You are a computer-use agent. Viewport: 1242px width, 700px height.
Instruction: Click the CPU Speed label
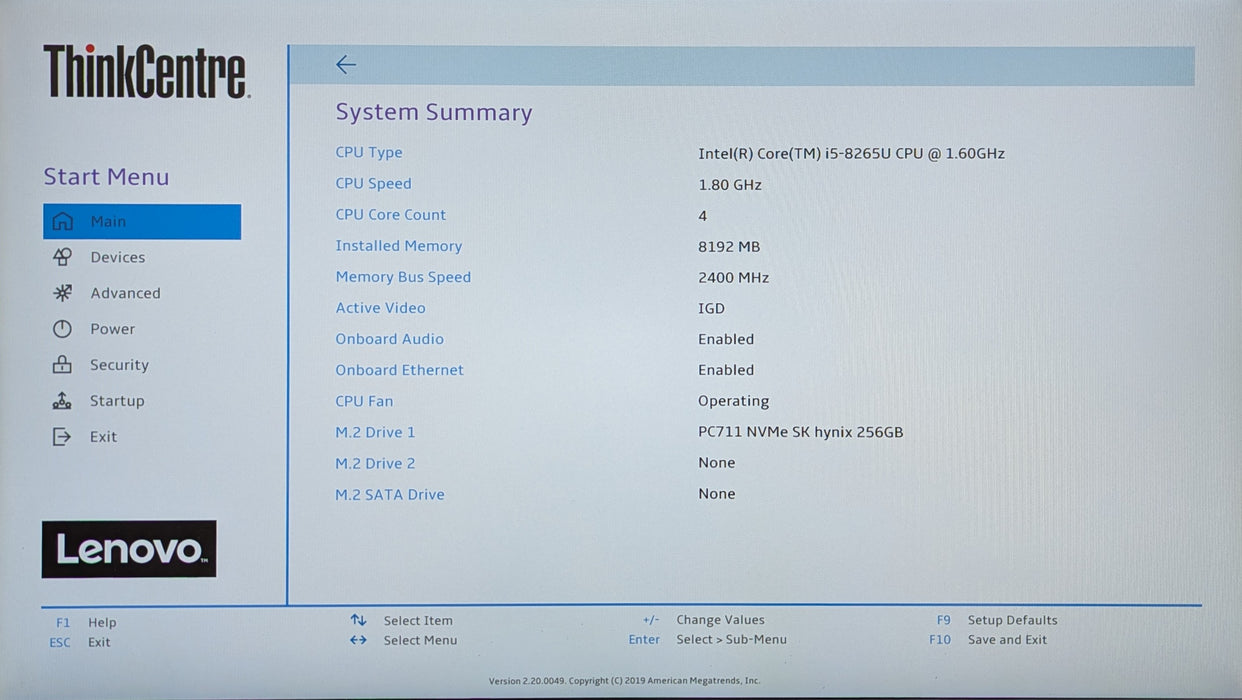(x=373, y=183)
